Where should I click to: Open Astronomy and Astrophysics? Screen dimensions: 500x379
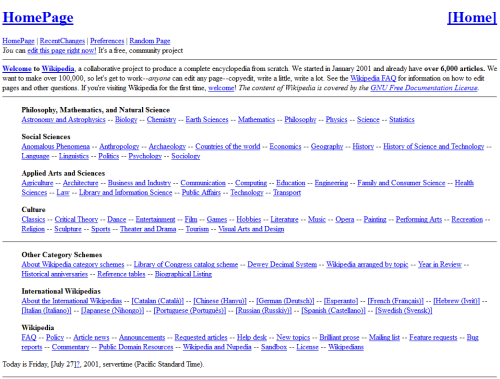coord(63,120)
